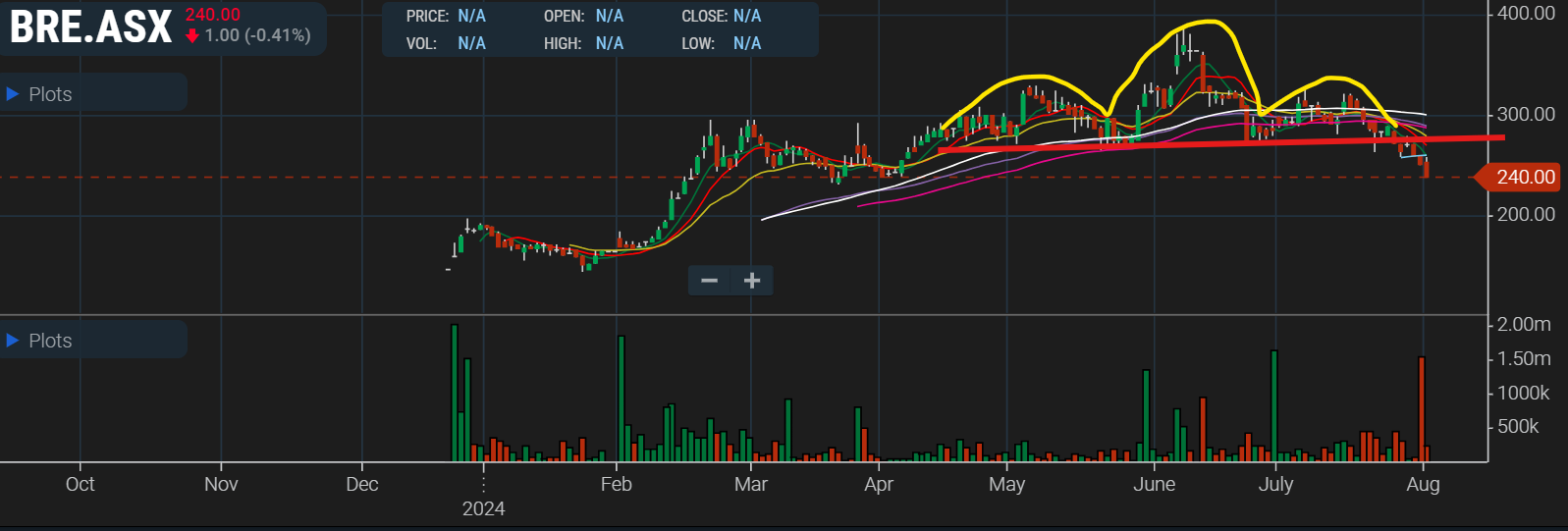Viewport: 1568px width, 531px height.
Task: Click the CLOSE N/A readout
Action: pyautogui.click(x=721, y=16)
